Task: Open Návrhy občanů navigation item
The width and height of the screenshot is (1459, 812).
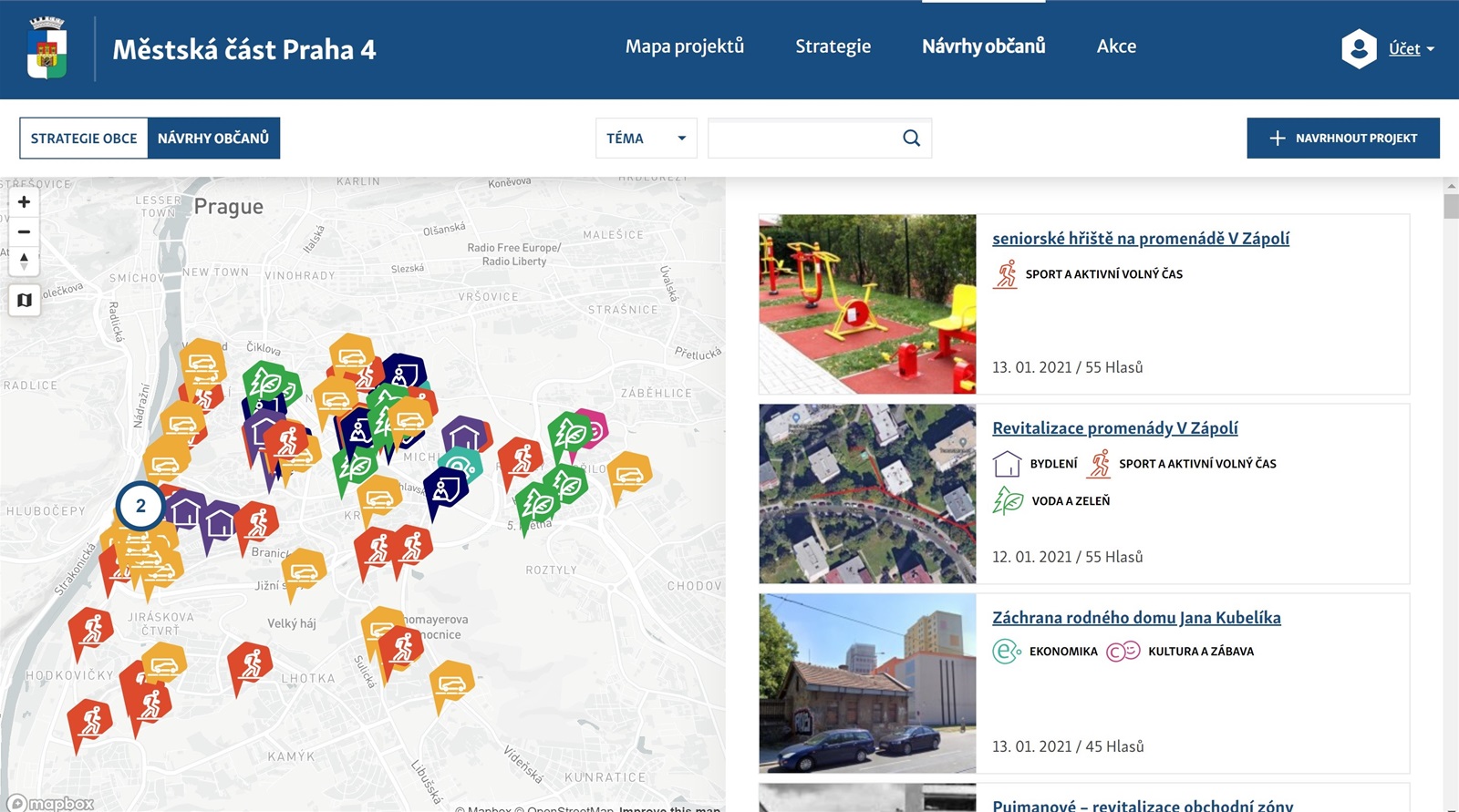Action: [984, 46]
